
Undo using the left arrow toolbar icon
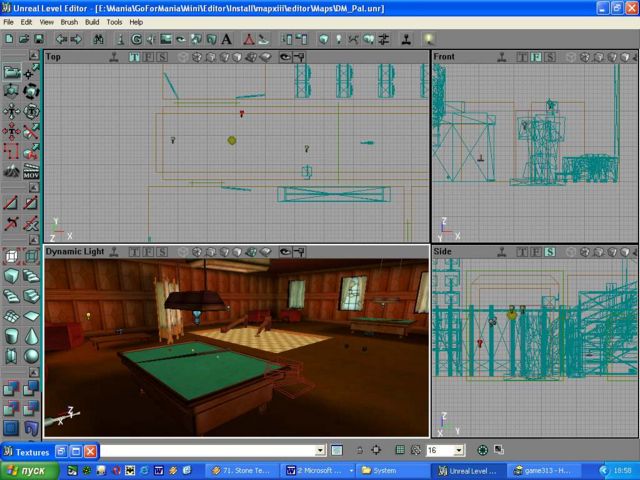pyautogui.click(x=61, y=39)
